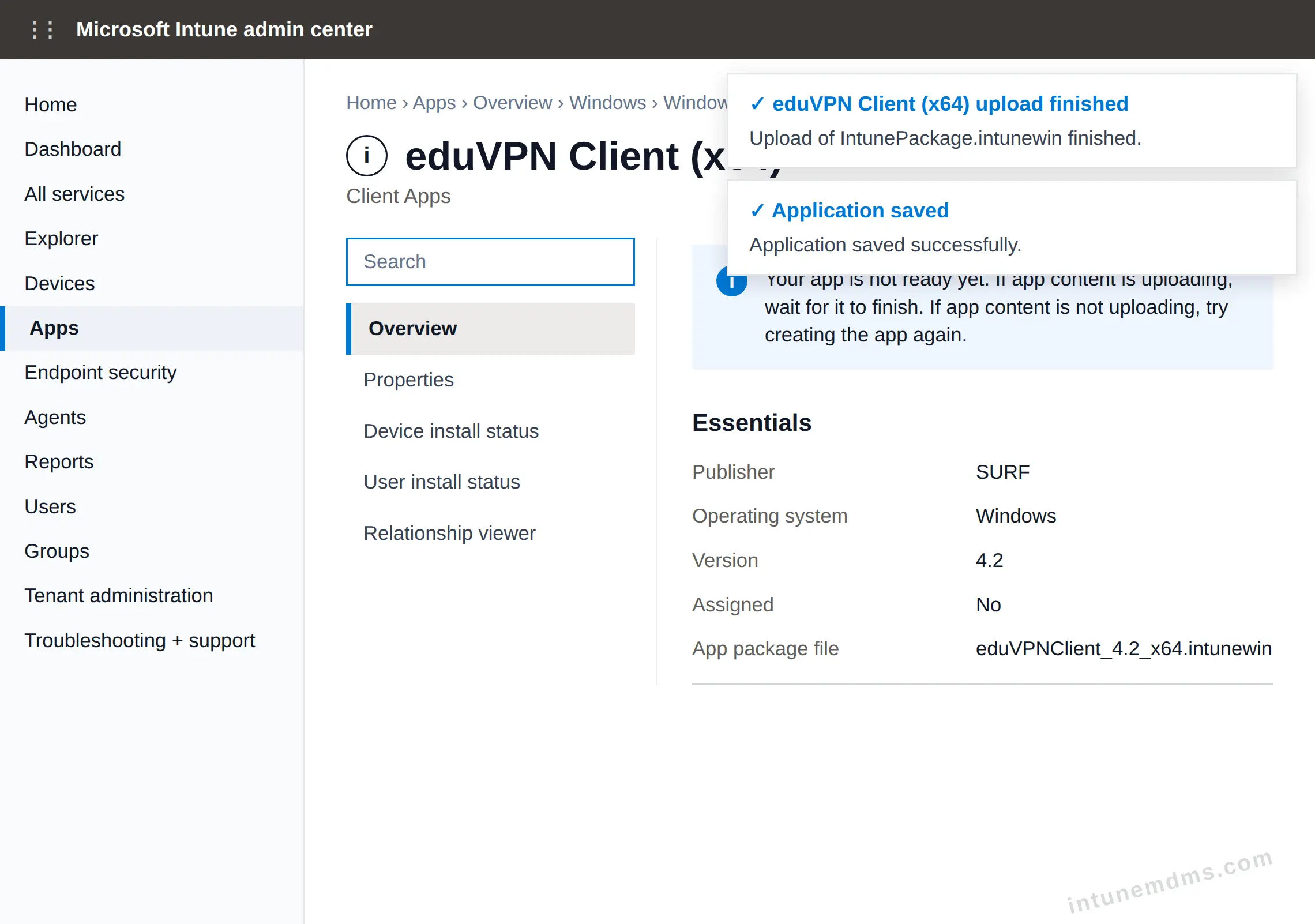Open Device install status
Viewport: 1315px width, 924px height.
pyautogui.click(x=490, y=431)
